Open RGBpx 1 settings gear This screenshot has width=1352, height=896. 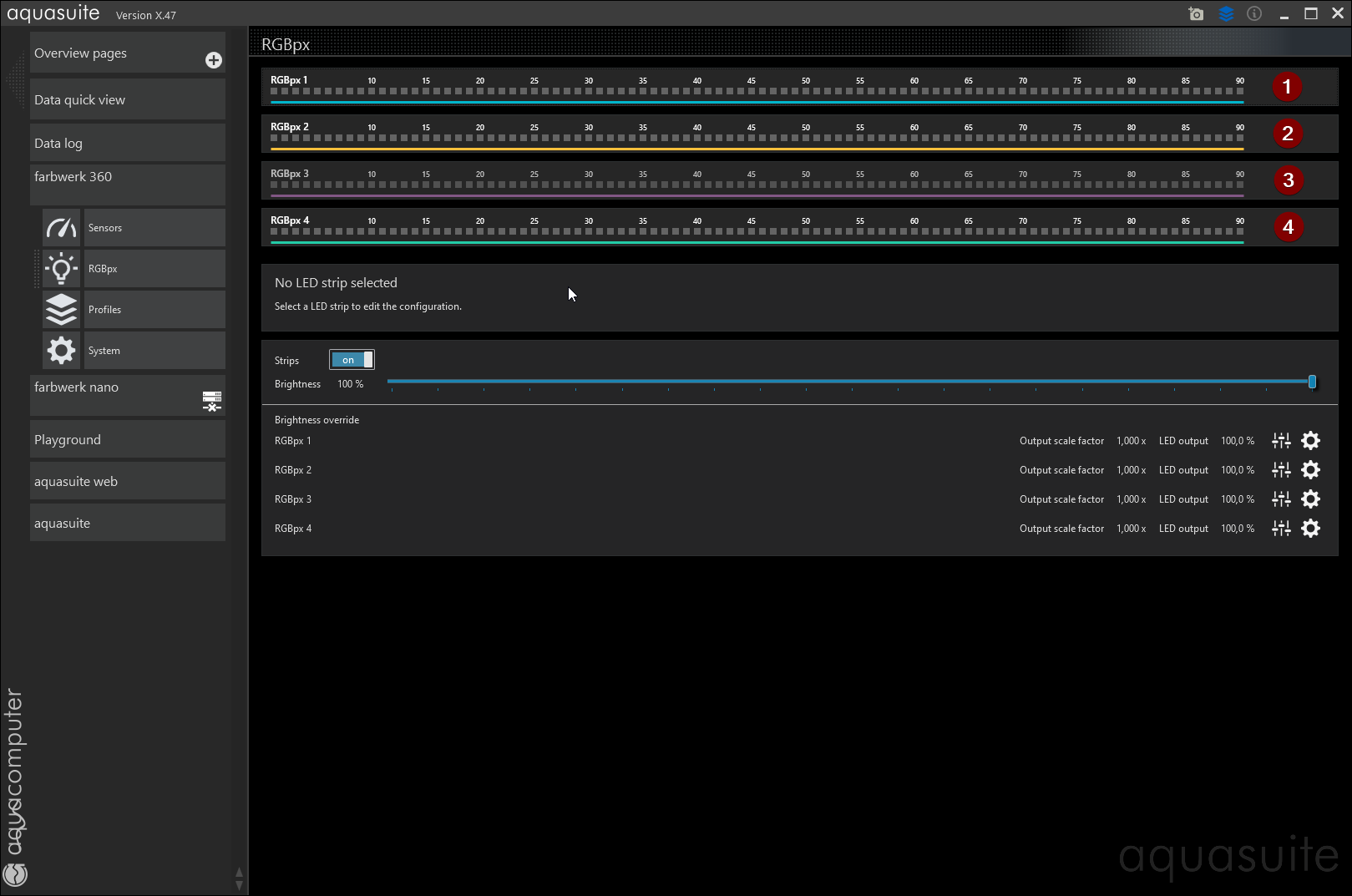point(1311,441)
